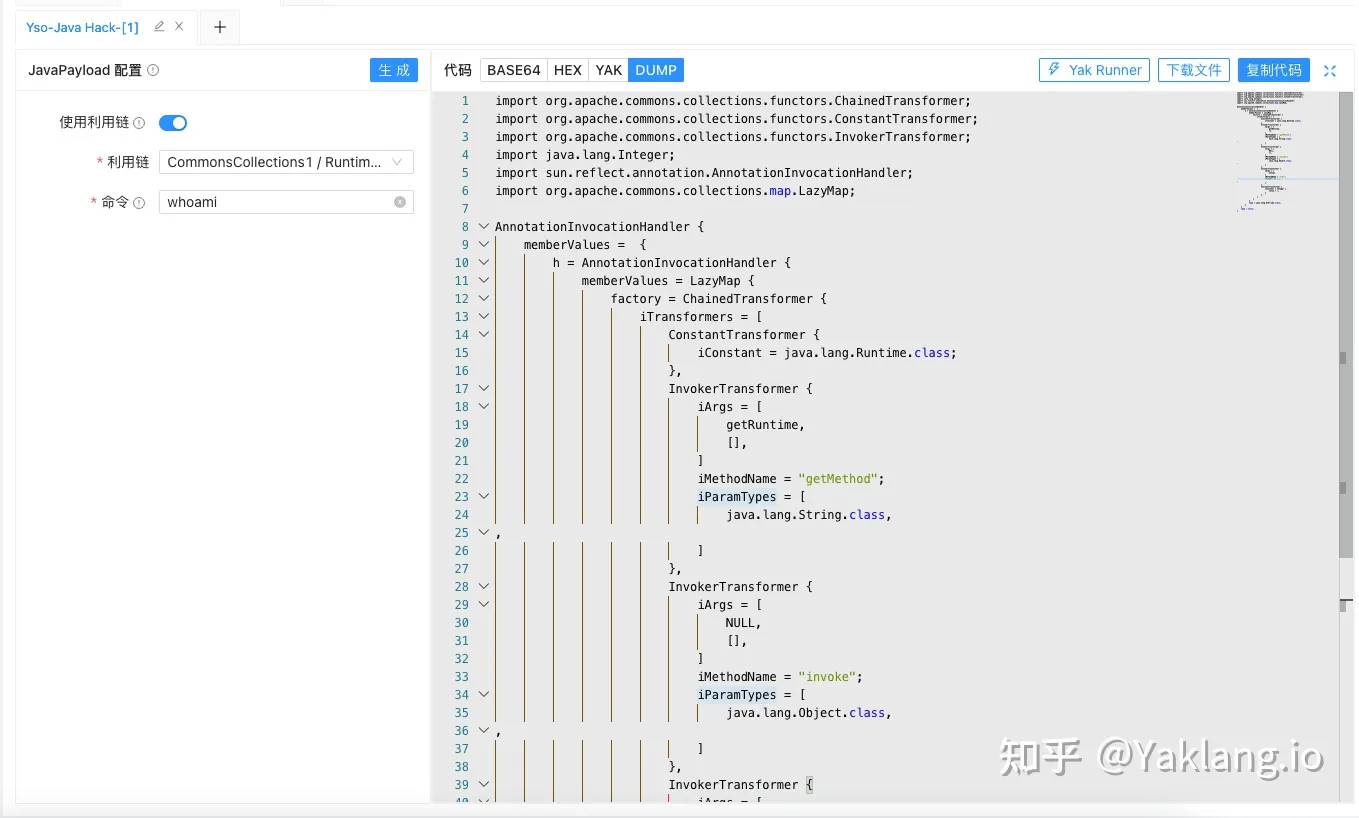Click the LazyMap import on line 6
This screenshot has width=1359, height=818.
(x=675, y=191)
